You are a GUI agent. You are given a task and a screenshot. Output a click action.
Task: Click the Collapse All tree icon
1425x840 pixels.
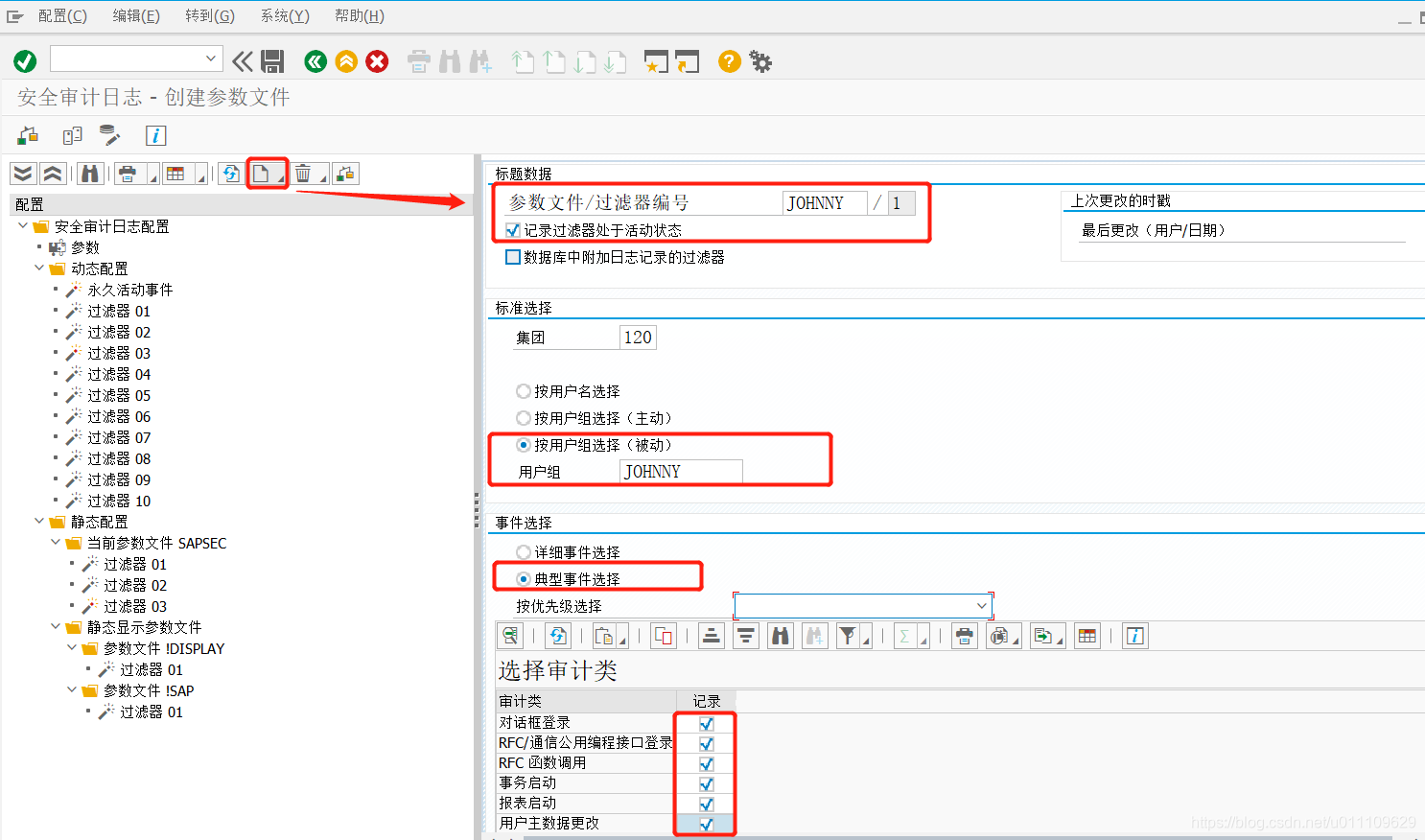[53, 174]
